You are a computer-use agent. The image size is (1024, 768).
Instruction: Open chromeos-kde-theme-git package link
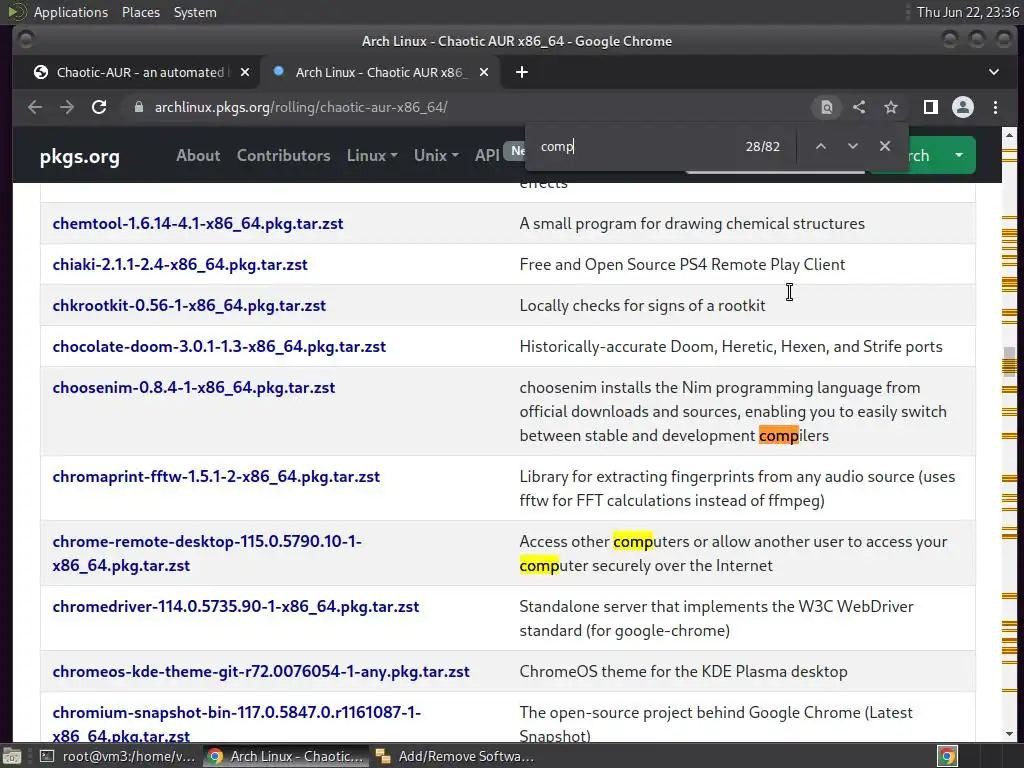click(261, 672)
